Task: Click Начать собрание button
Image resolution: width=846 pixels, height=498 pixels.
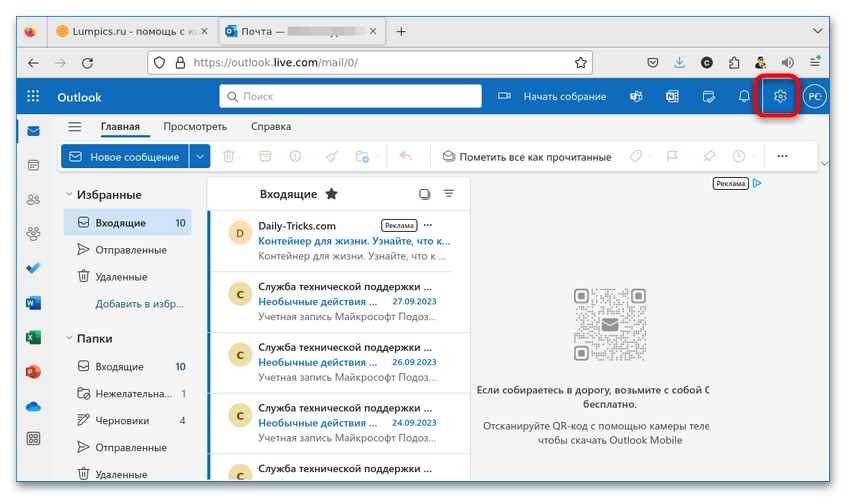Action: pos(565,97)
